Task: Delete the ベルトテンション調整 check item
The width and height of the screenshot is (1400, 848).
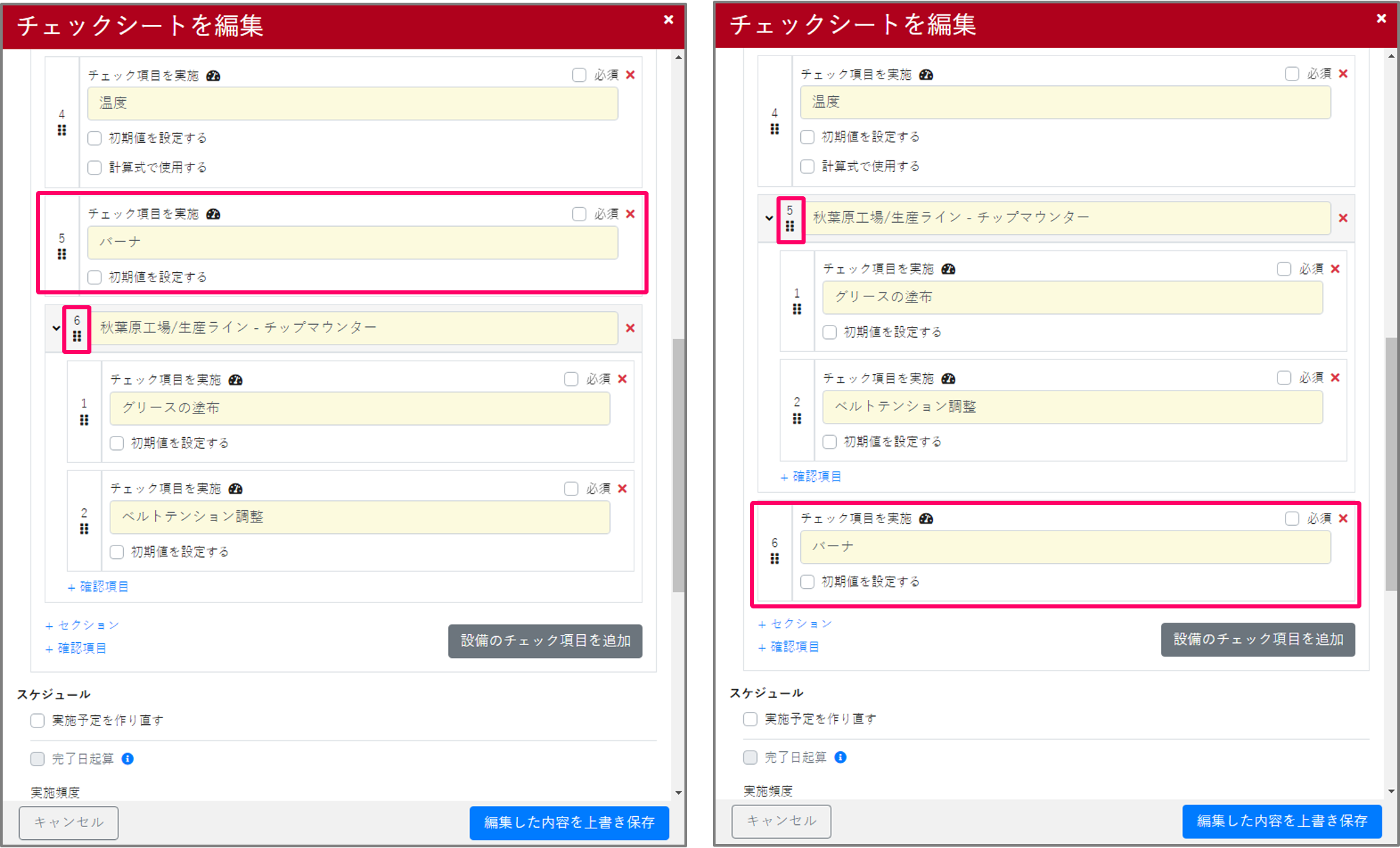Action: (622, 488)
